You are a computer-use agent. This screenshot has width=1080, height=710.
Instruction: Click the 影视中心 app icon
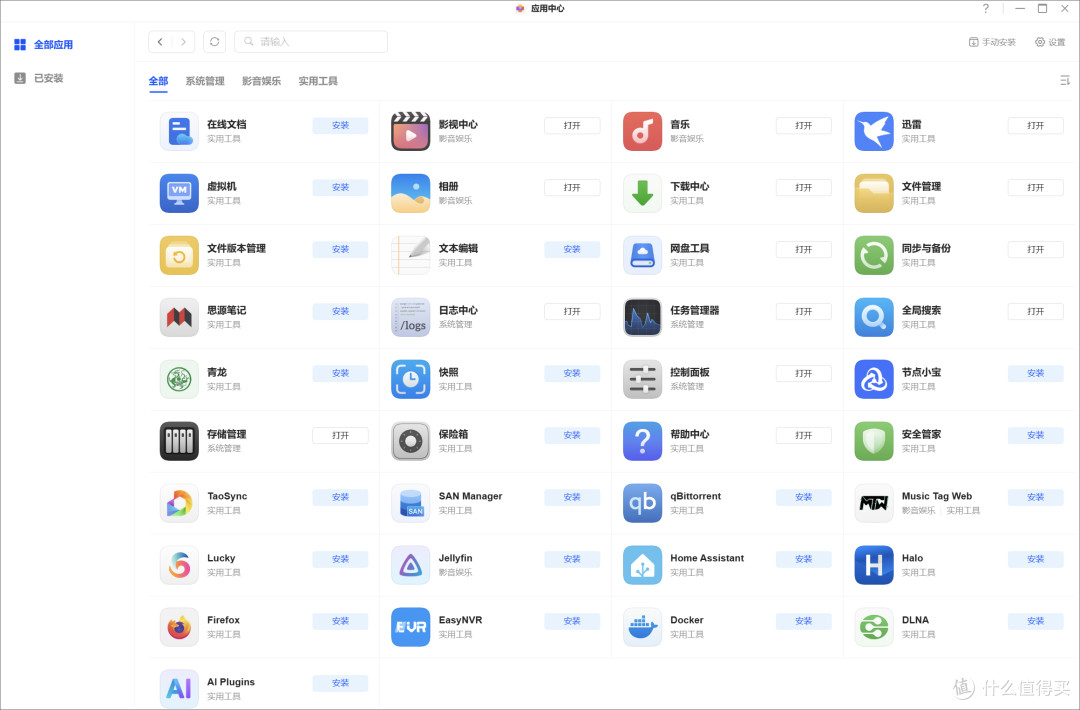pyautogui.click(x=411, y=131)
